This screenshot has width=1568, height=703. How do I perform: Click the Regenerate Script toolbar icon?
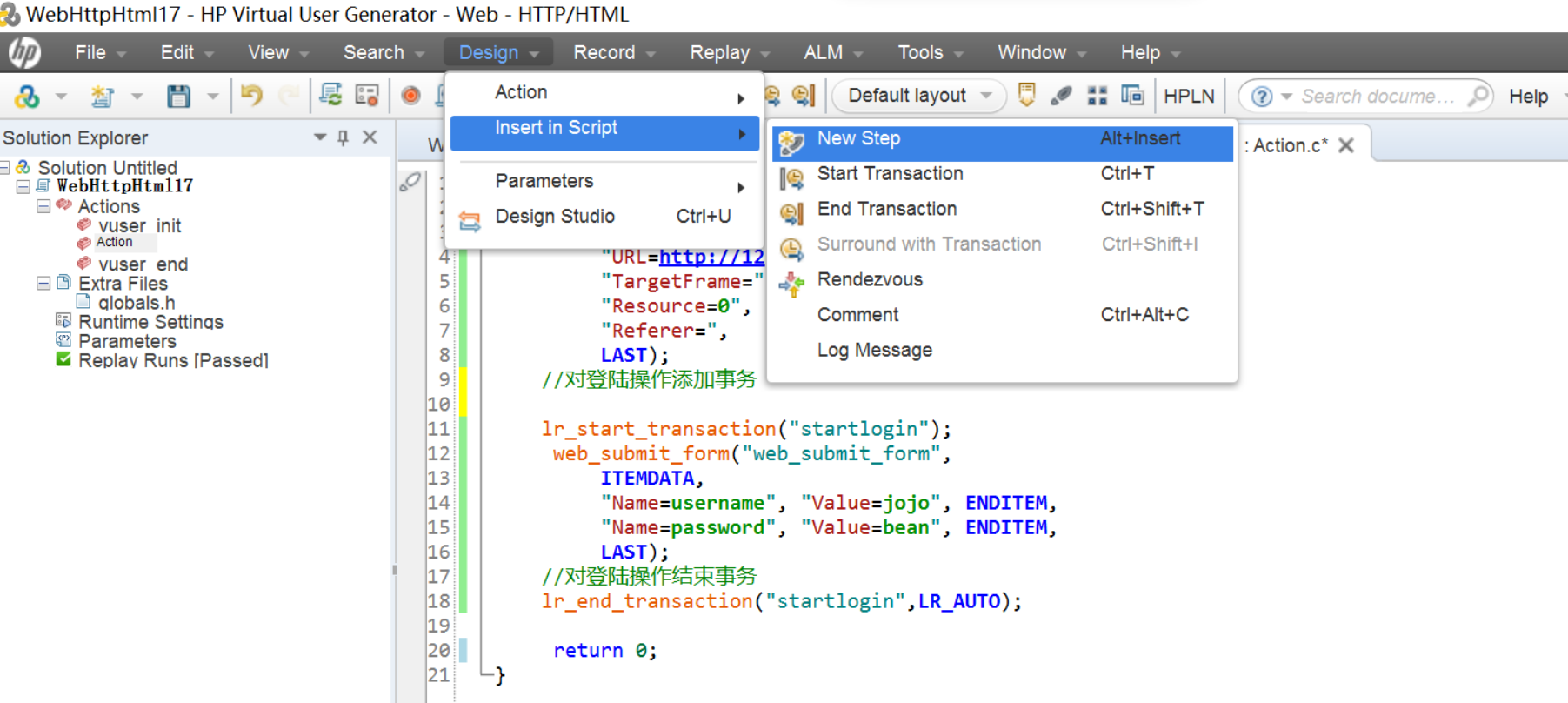330,95
